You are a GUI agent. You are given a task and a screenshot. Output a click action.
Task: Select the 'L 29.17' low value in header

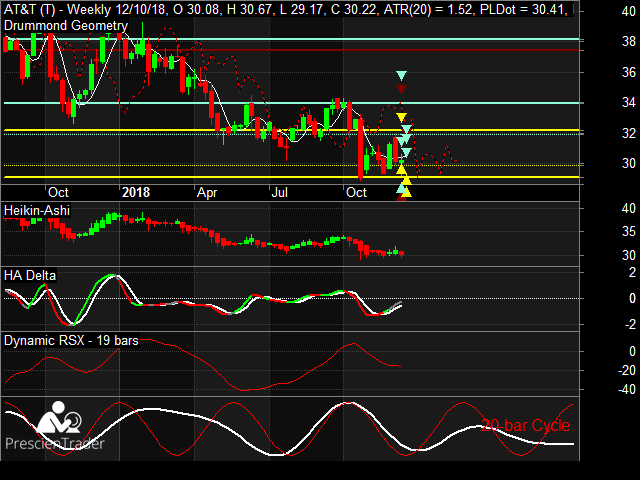pyautogui.click(x=302, y=9)
